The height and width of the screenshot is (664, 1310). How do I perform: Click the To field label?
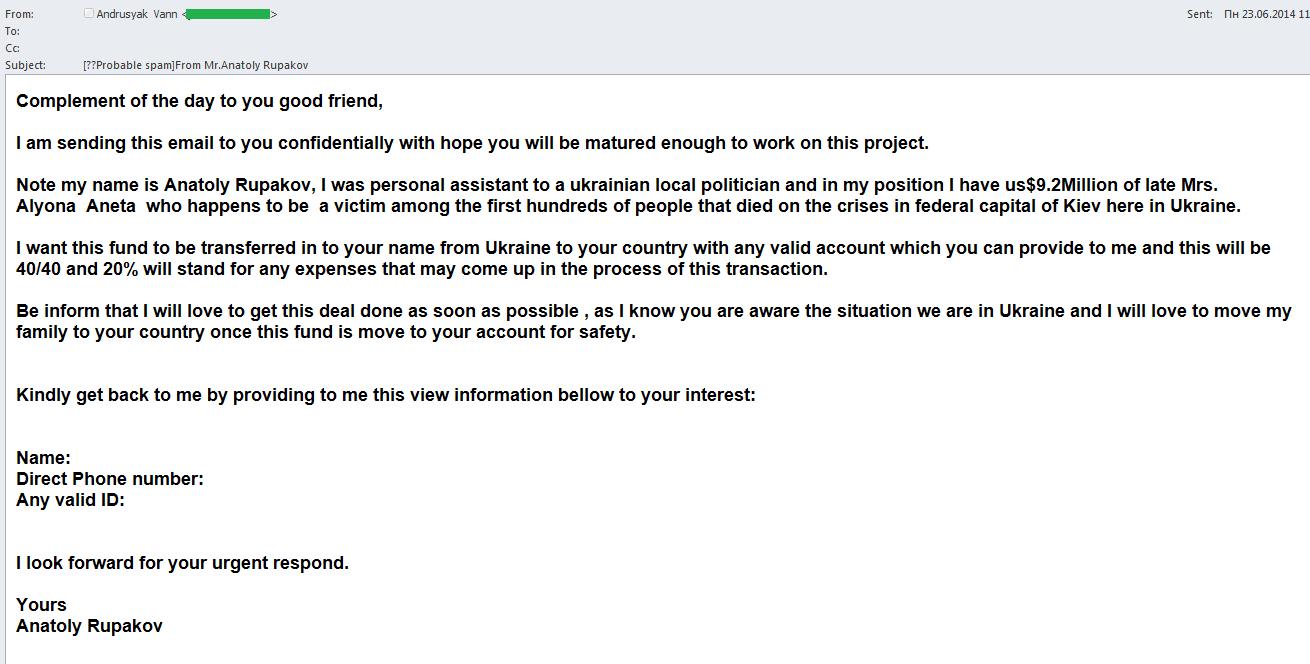pos(12,31)
